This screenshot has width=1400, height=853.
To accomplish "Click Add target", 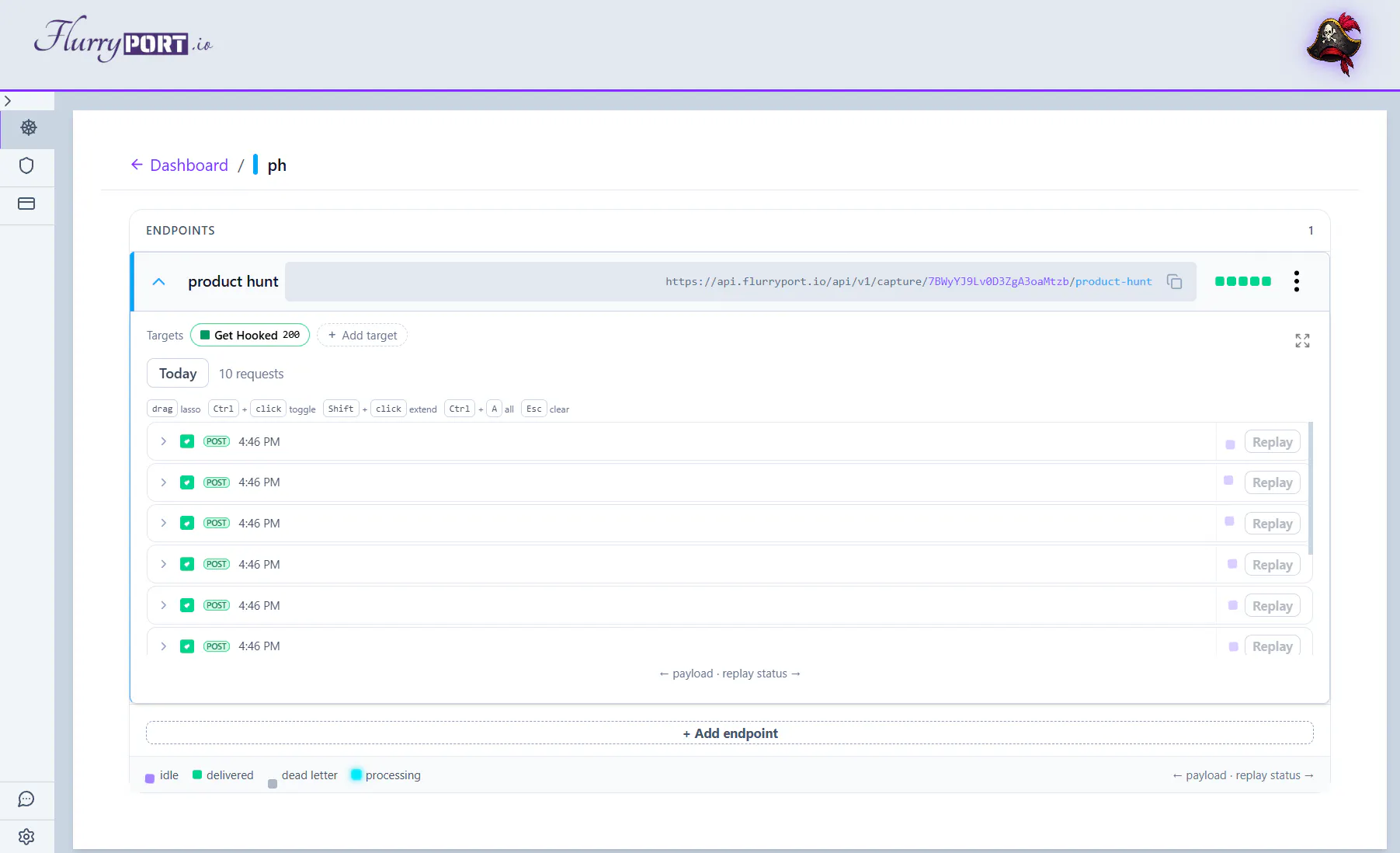I will pos(362,335).
